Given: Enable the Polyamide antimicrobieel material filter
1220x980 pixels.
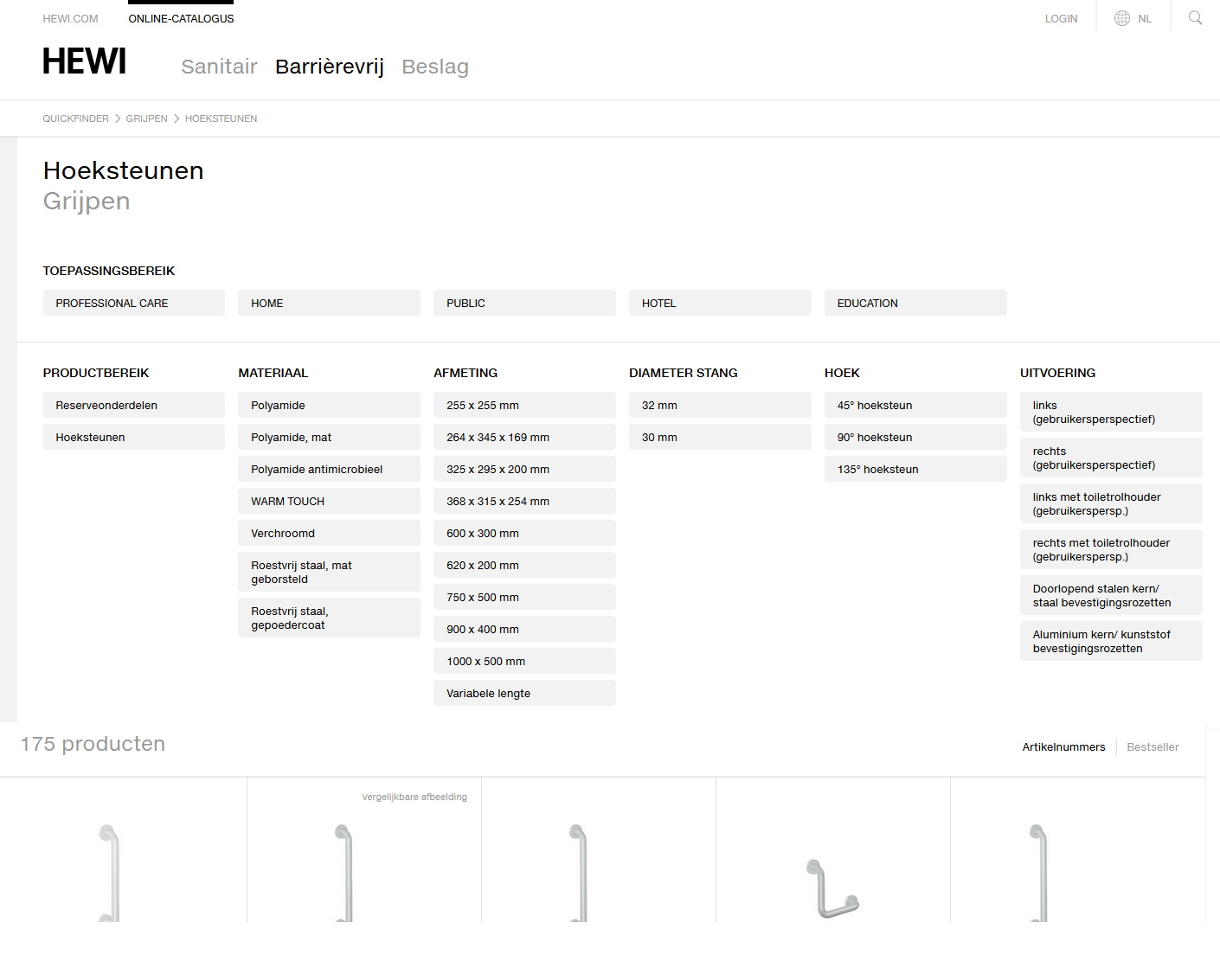Looking at the screenshot, I should click(329, 469).
